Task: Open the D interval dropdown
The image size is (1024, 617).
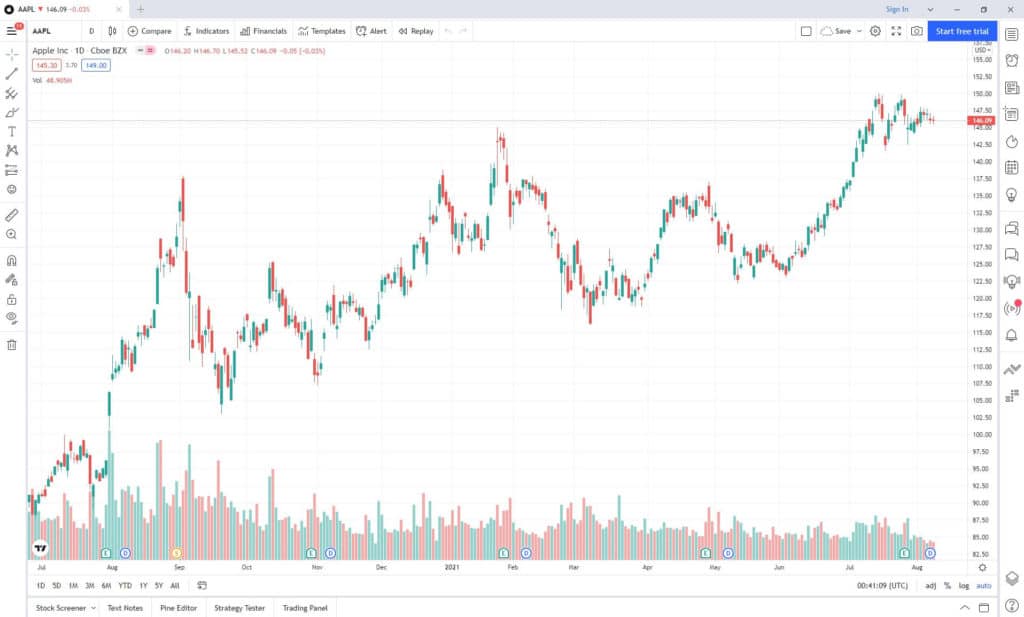Action: click(x=91, y=31)
